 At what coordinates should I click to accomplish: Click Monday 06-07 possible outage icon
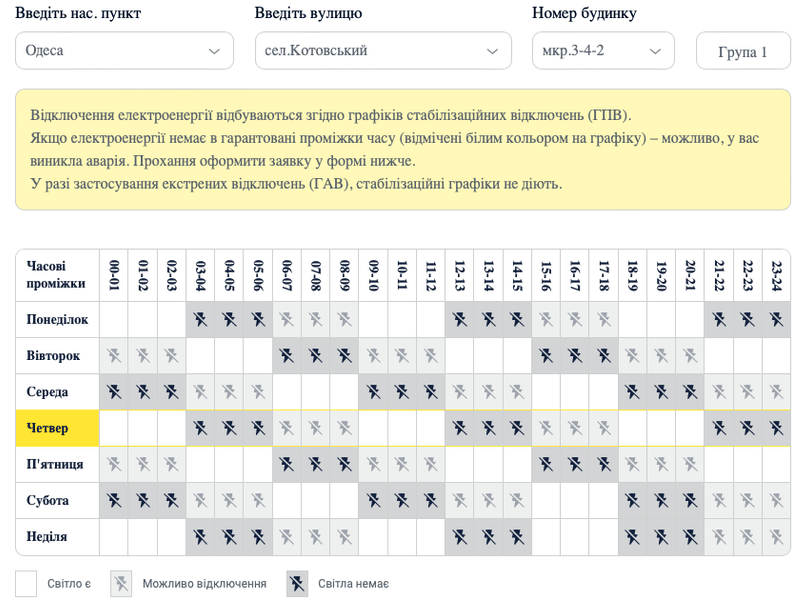pyautogui.click(x=287, y=320)
